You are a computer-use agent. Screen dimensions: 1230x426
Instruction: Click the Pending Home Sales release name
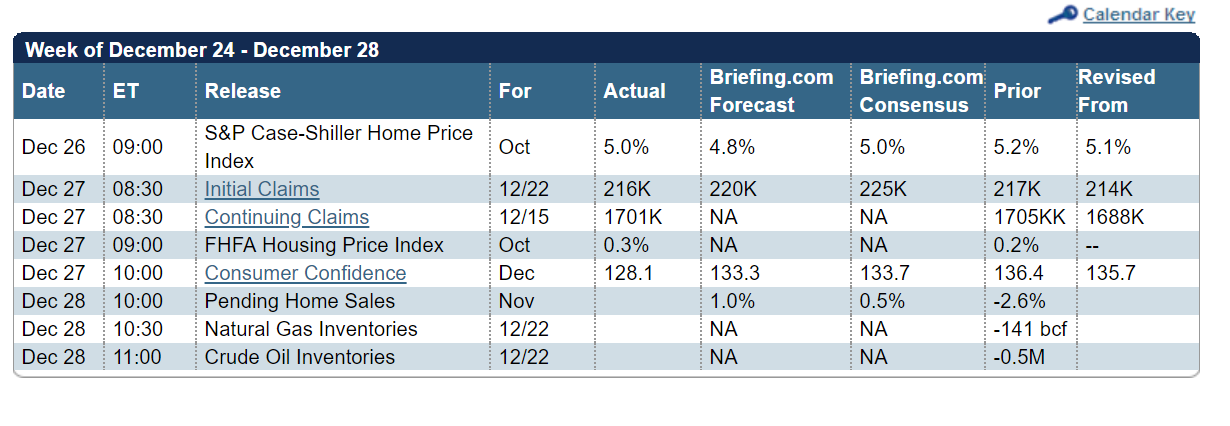pos(300,301)
